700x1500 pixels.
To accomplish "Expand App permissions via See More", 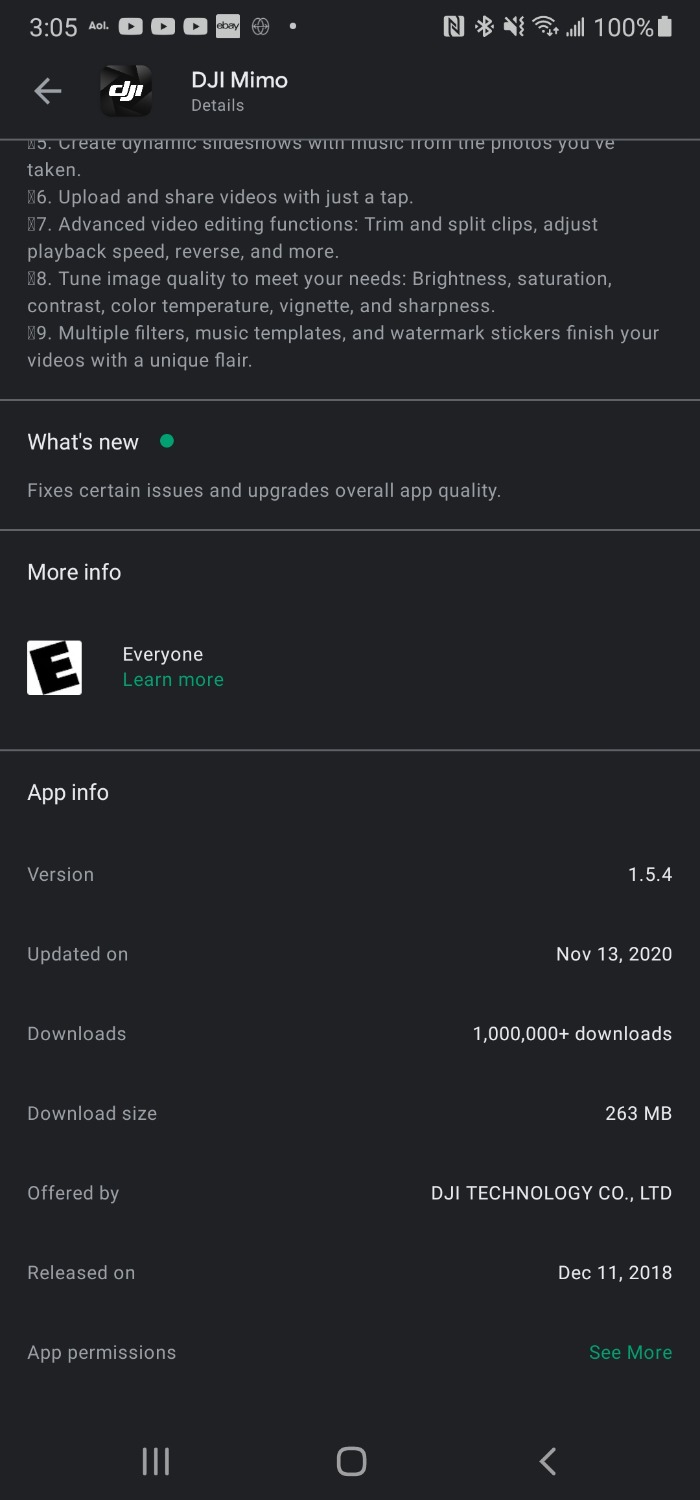I will [630, 1352].
